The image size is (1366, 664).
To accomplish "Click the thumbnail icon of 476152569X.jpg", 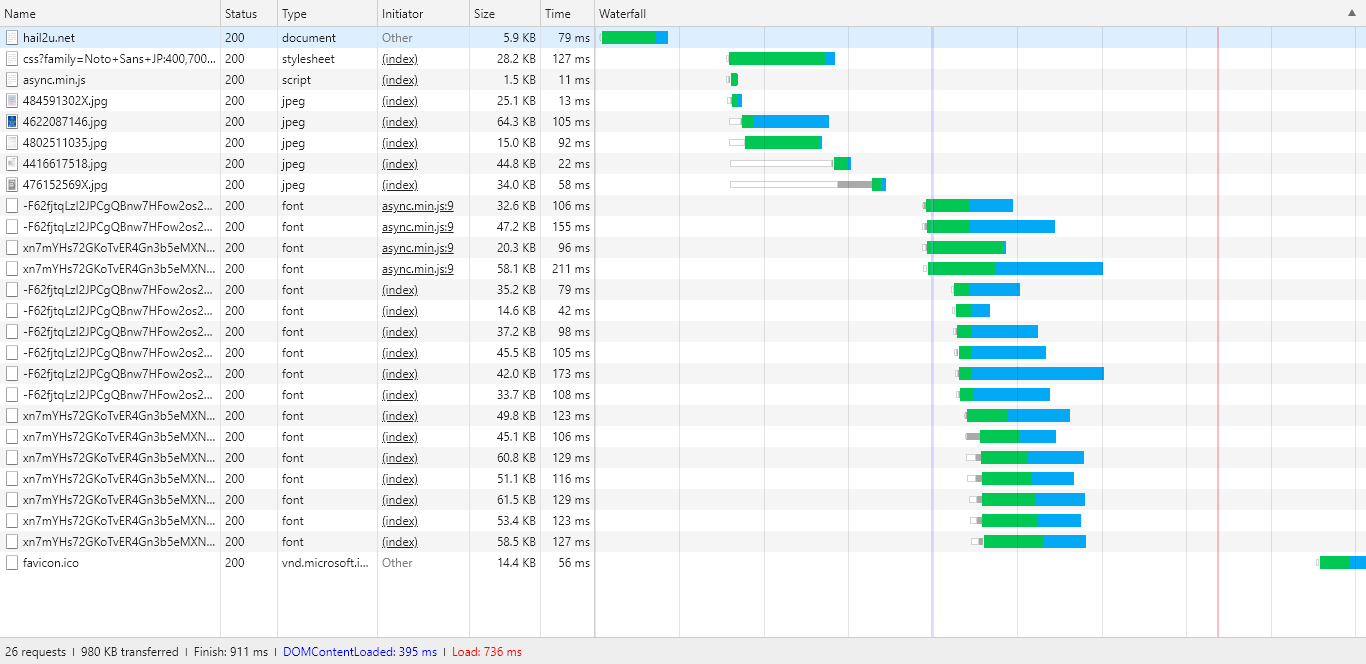I will [x=12, y=185].
